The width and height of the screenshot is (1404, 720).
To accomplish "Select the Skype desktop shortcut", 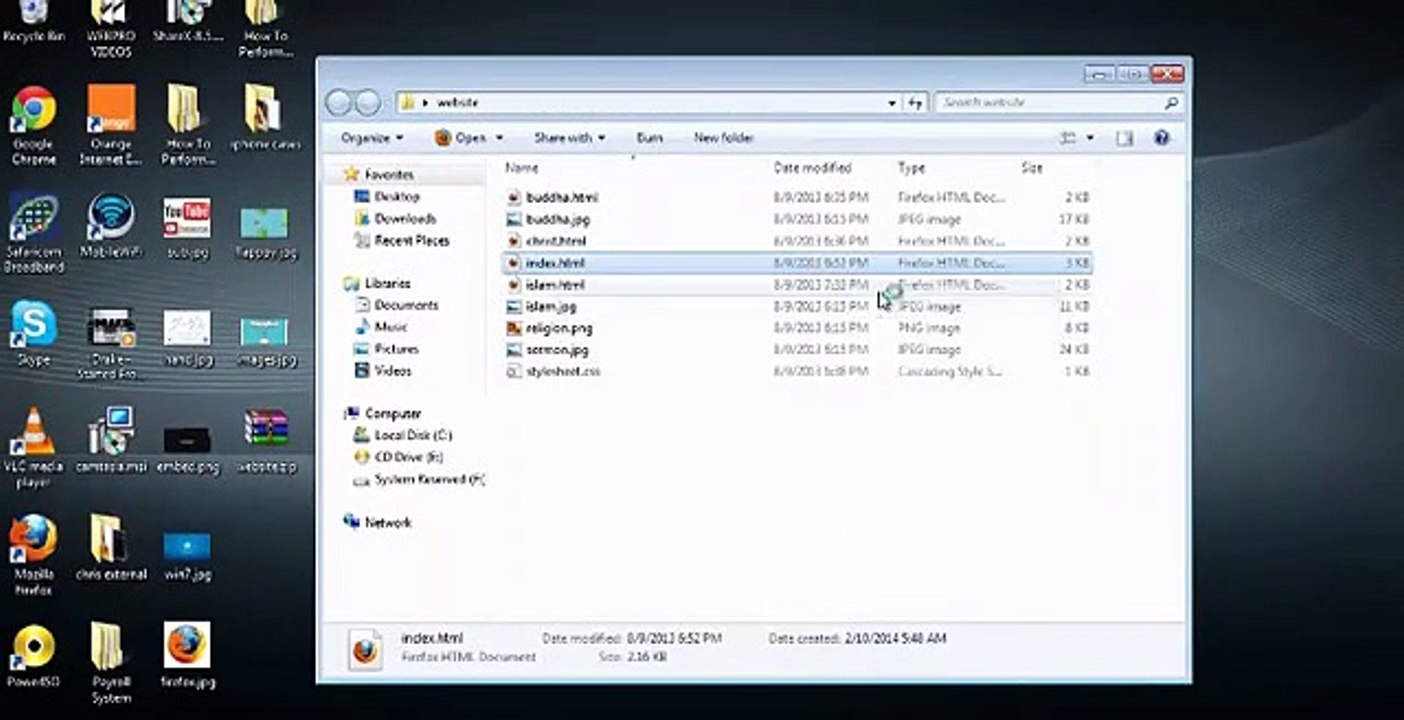I will coord(33,334).
